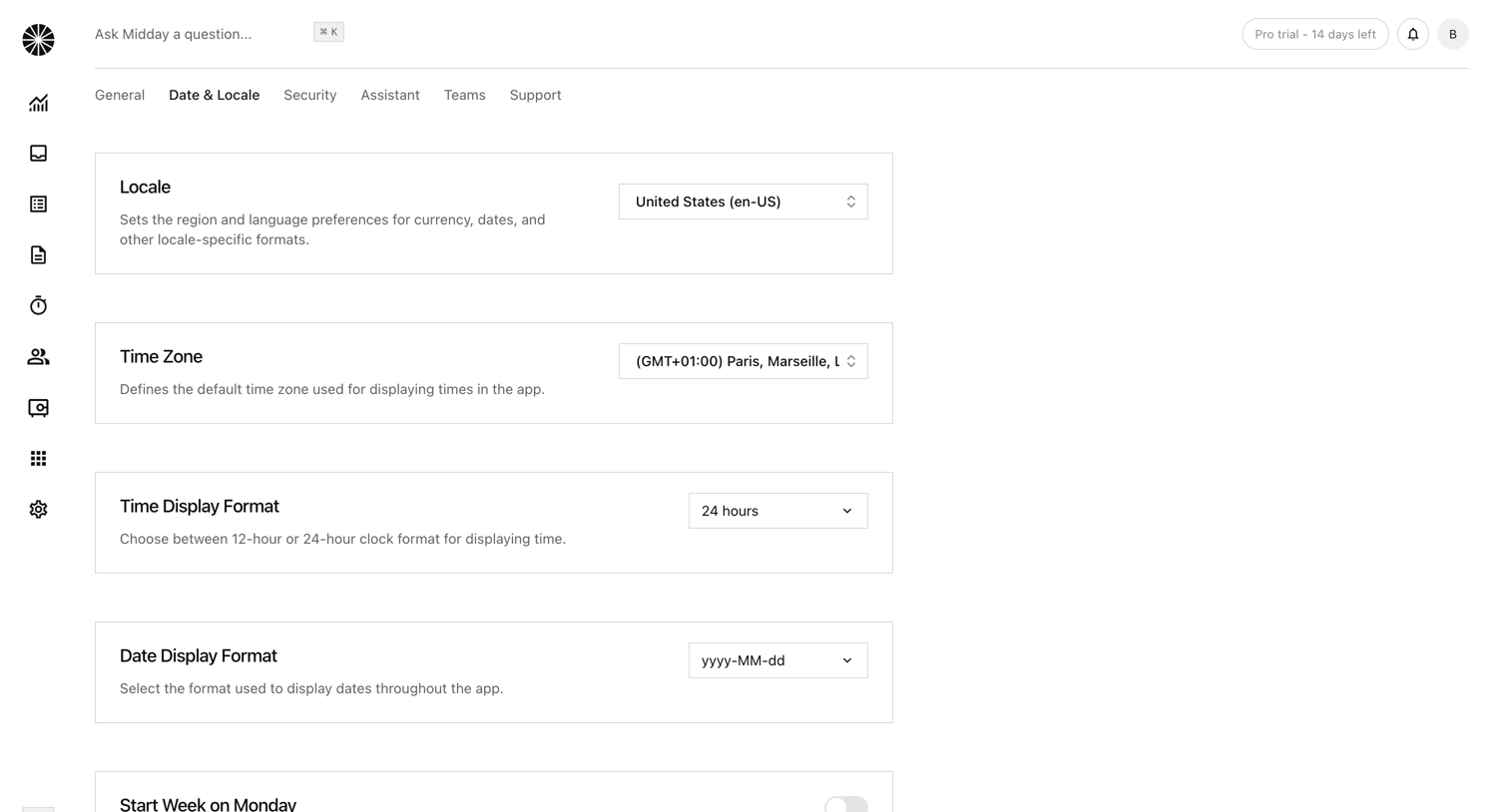Open the Vault icon in sidebar
1509x812 pixels.
tap(38, 408)
